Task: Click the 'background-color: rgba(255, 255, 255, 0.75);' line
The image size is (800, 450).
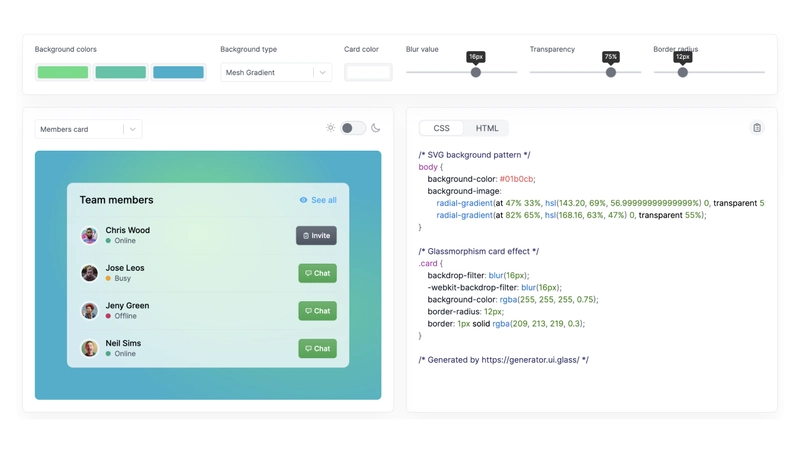Action: click(513, 299)
